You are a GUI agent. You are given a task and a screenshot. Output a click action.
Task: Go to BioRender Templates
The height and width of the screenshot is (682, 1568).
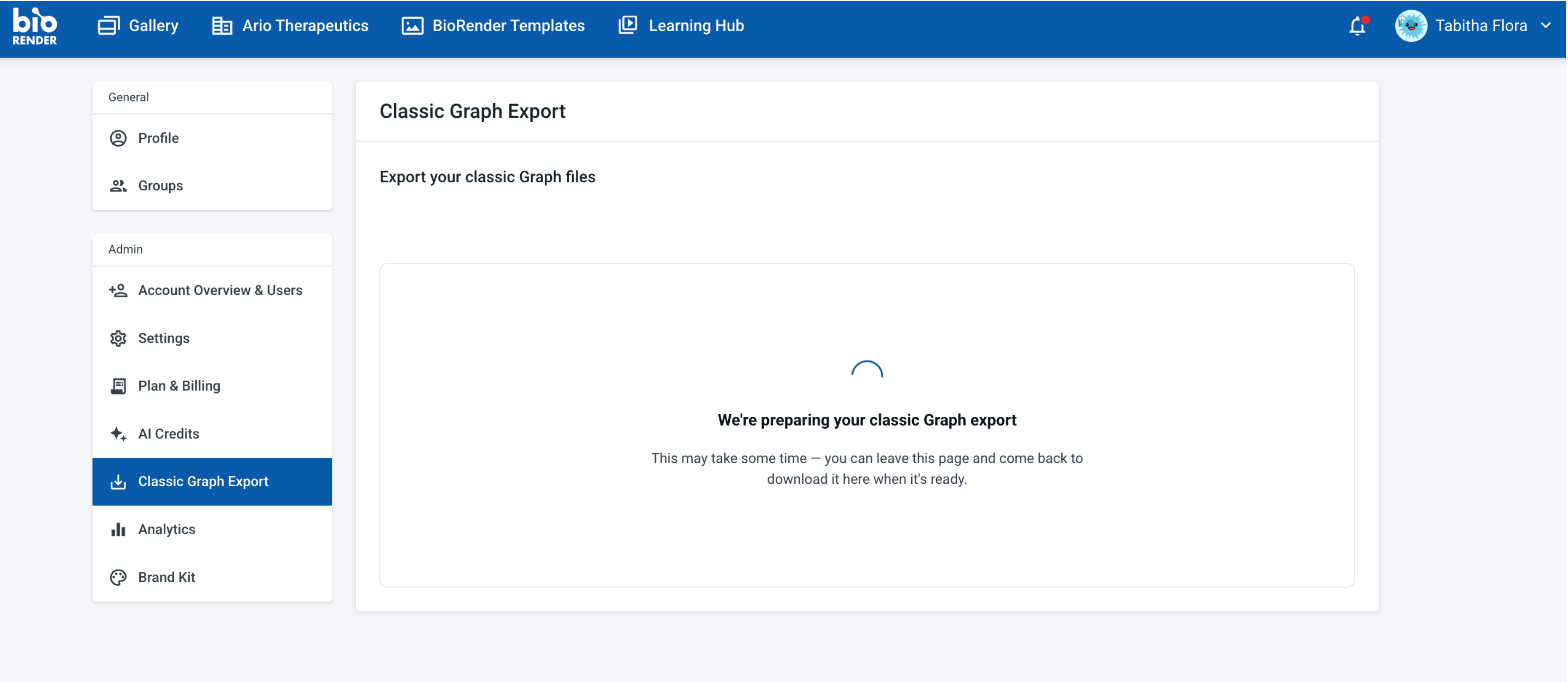tap(493, 26)
